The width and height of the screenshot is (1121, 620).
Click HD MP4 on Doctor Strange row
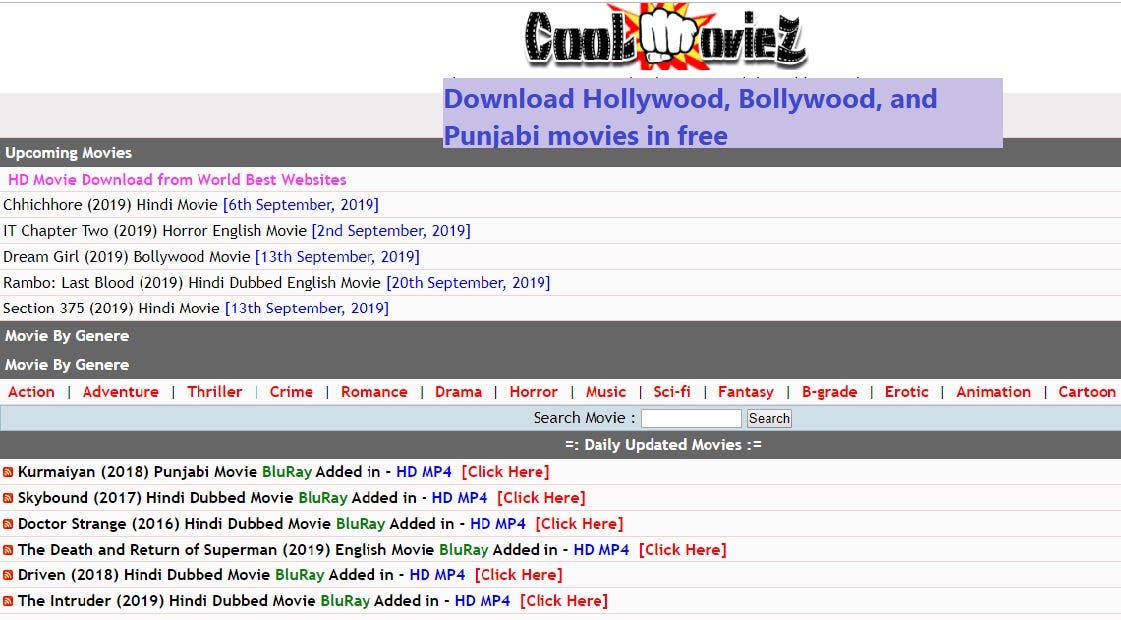point(498,523)
